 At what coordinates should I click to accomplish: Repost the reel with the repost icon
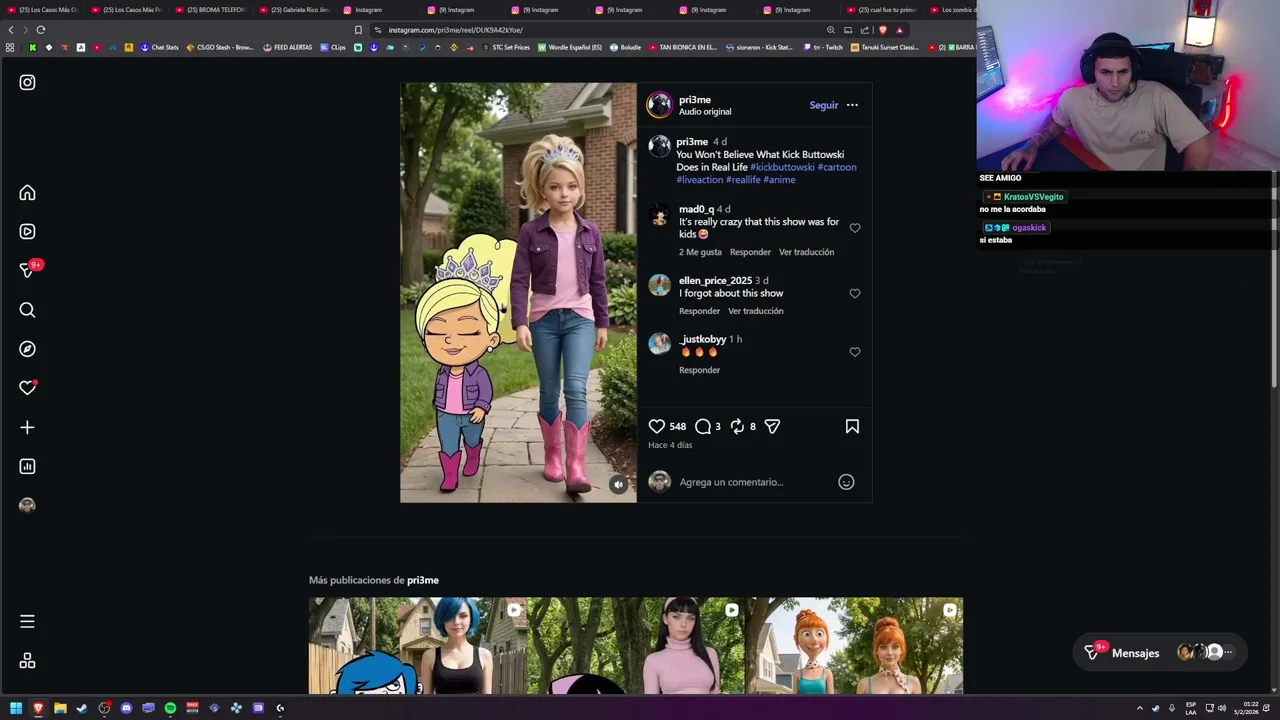pyautogui.click(x=737, y=426)
